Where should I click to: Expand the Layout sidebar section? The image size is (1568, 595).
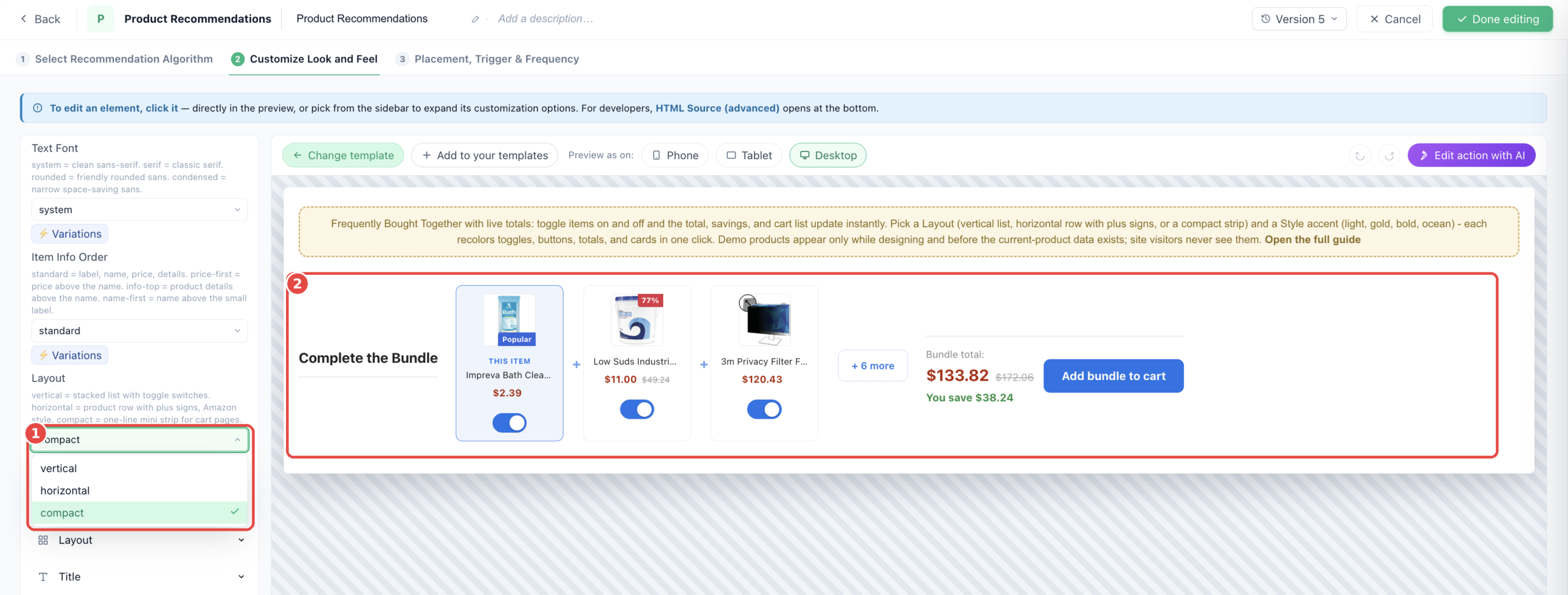point(140,540)
